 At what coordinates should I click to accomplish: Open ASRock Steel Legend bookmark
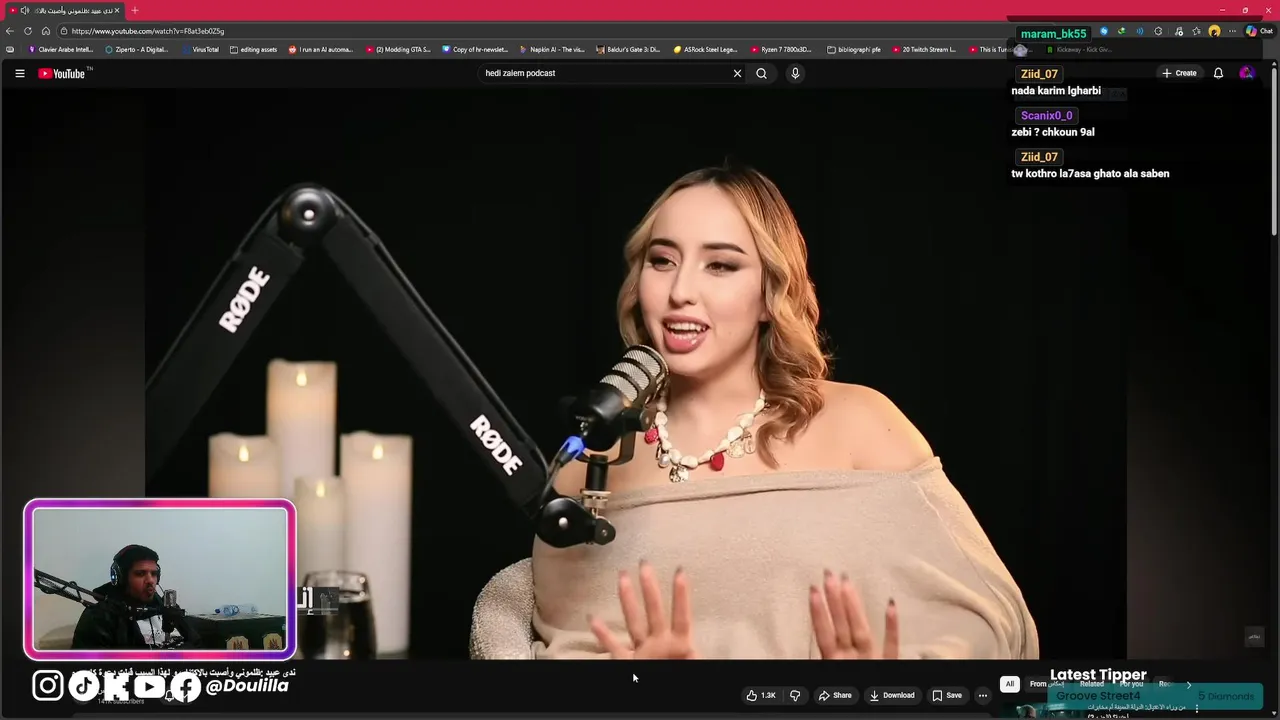click(x=706, y=49)
